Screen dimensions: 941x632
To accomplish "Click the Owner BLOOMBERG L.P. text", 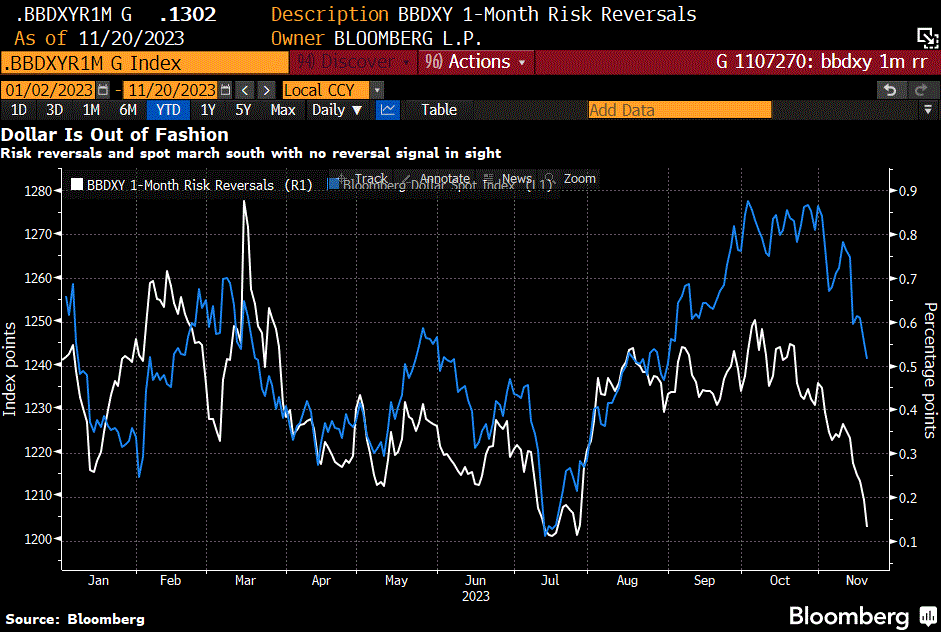I will [x=376, y=38].
